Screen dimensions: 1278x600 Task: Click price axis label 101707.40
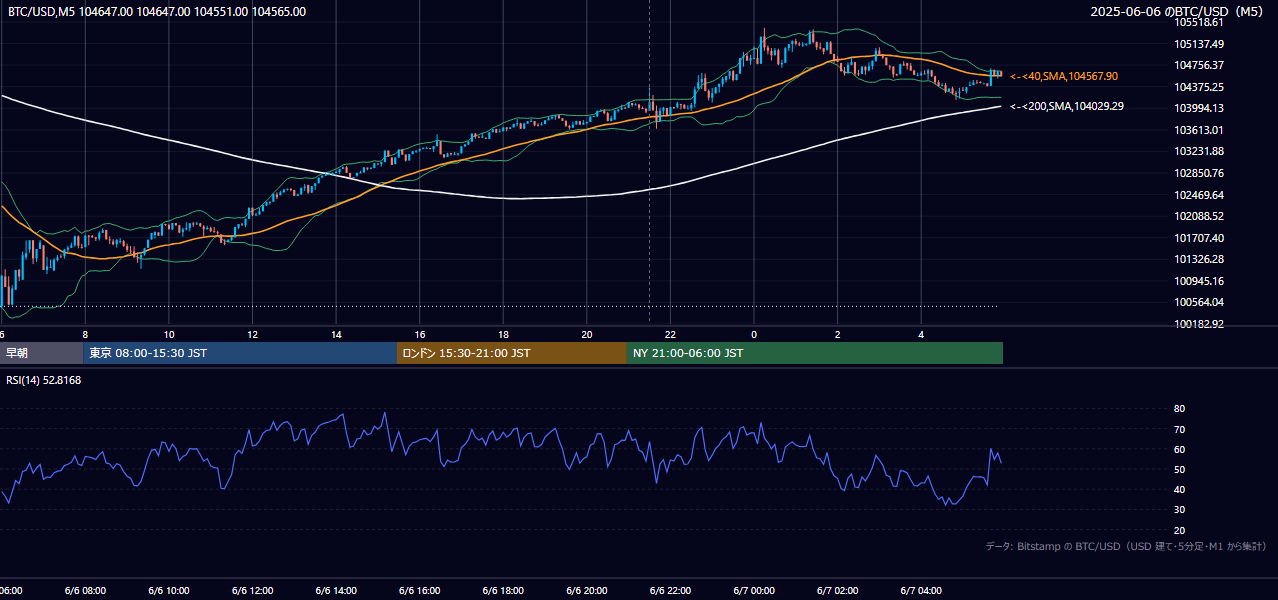1199,238
